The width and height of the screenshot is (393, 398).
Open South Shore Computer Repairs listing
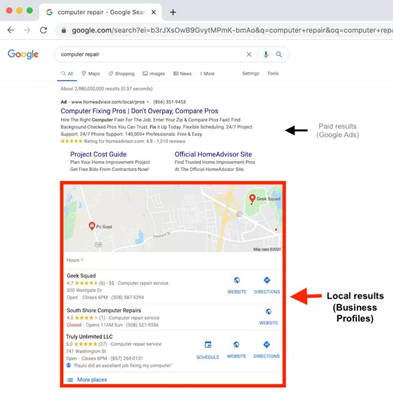104,310
